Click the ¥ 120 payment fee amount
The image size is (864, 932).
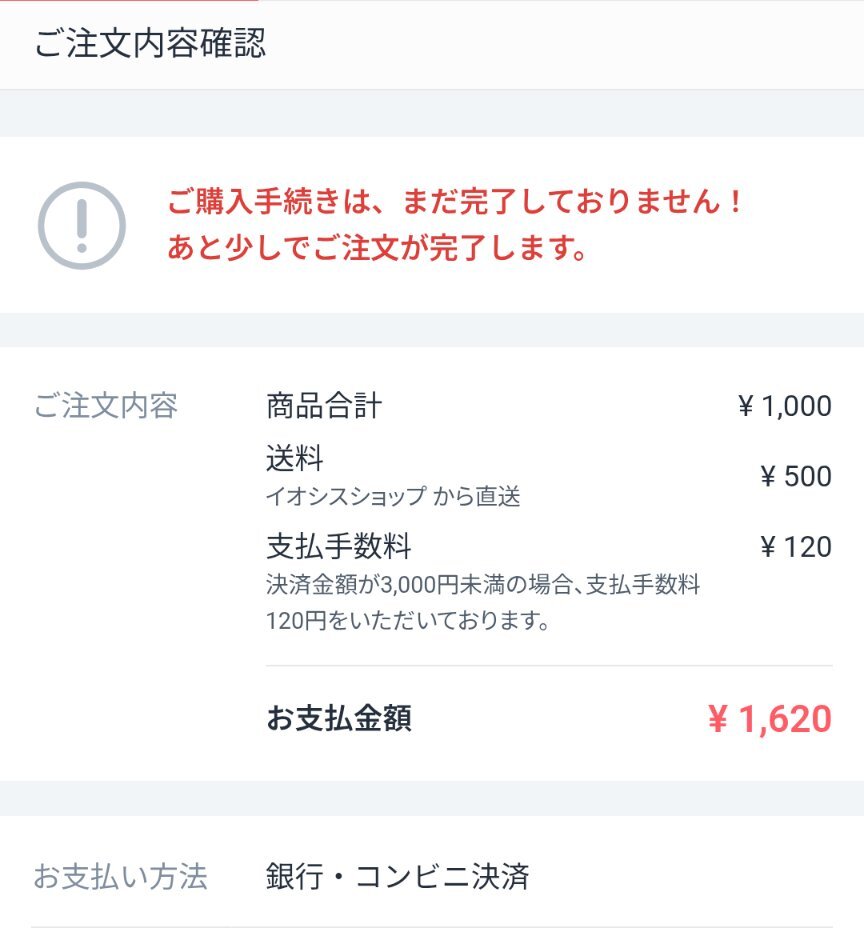pyautogui.click(x=796, y=546)
